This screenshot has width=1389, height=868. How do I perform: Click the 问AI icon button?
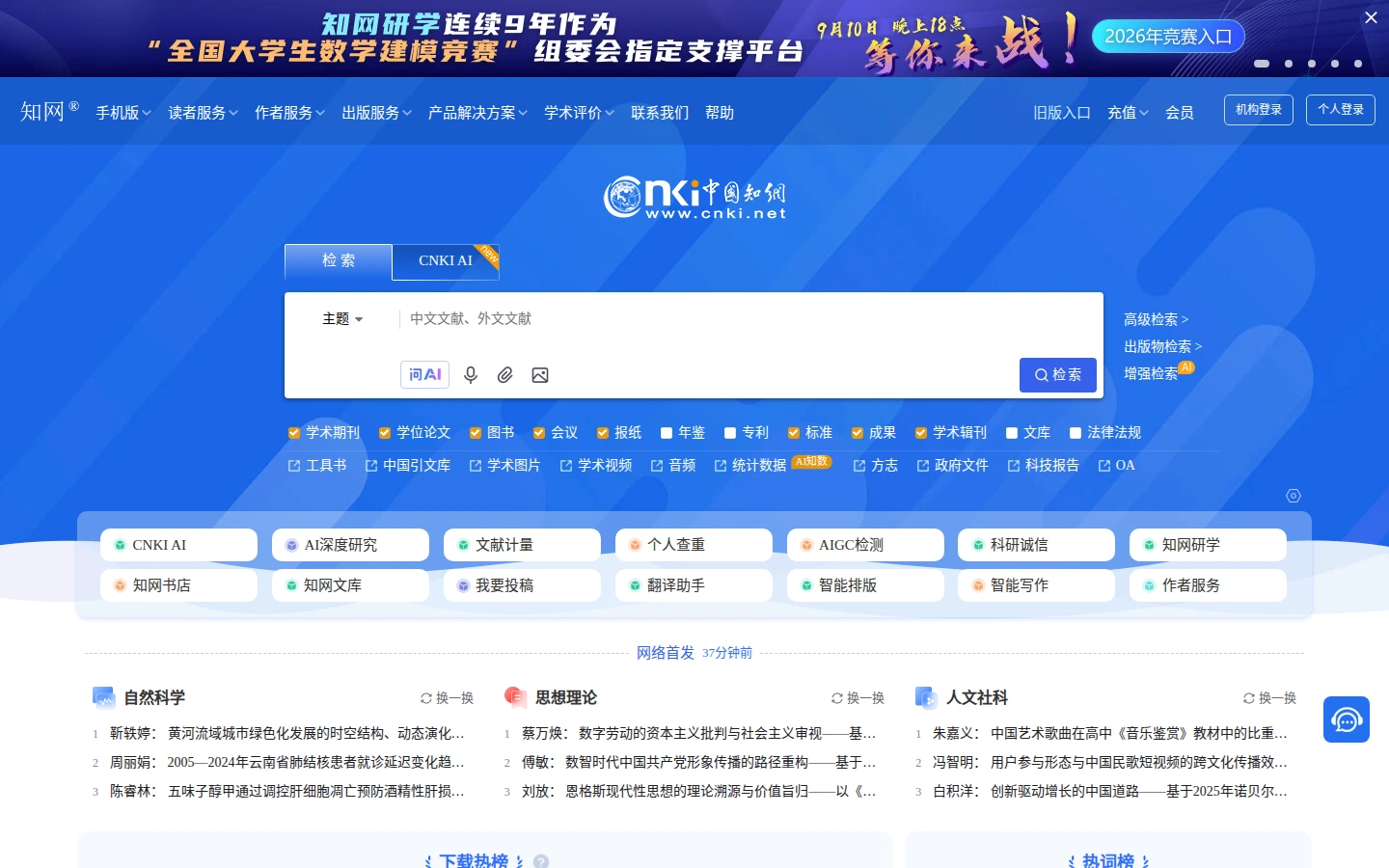point(425,374)
